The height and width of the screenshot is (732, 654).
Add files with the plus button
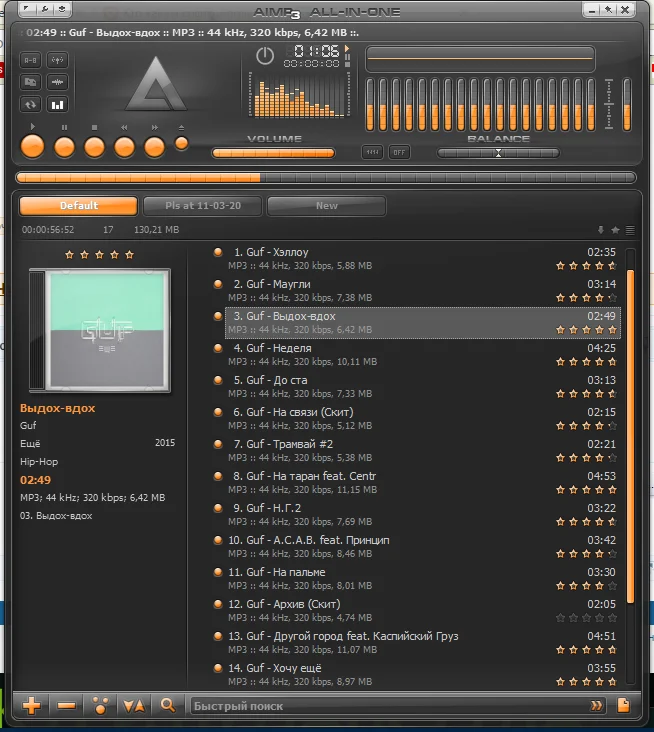point(32,705)
